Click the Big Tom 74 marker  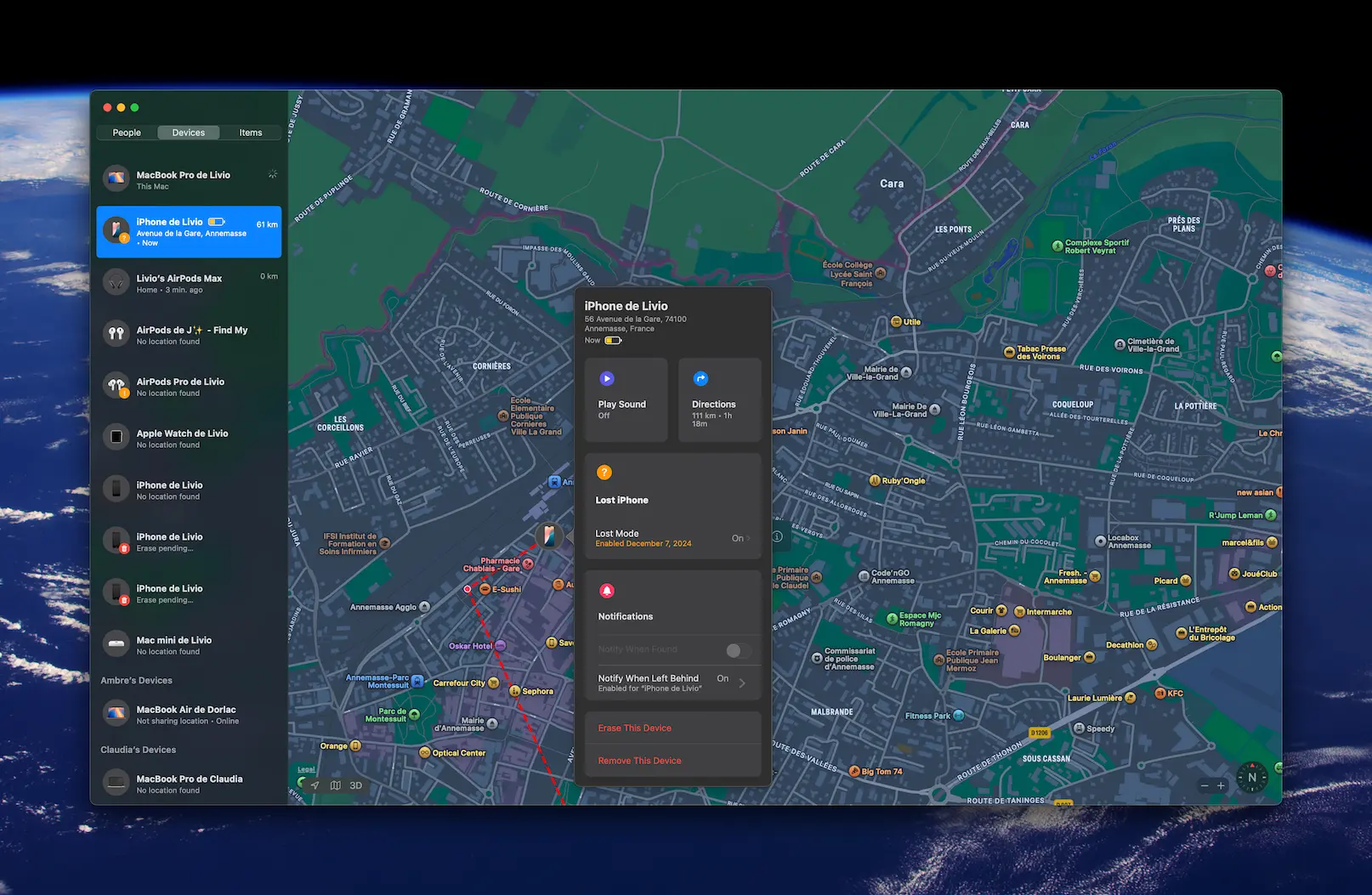[855, 772]
